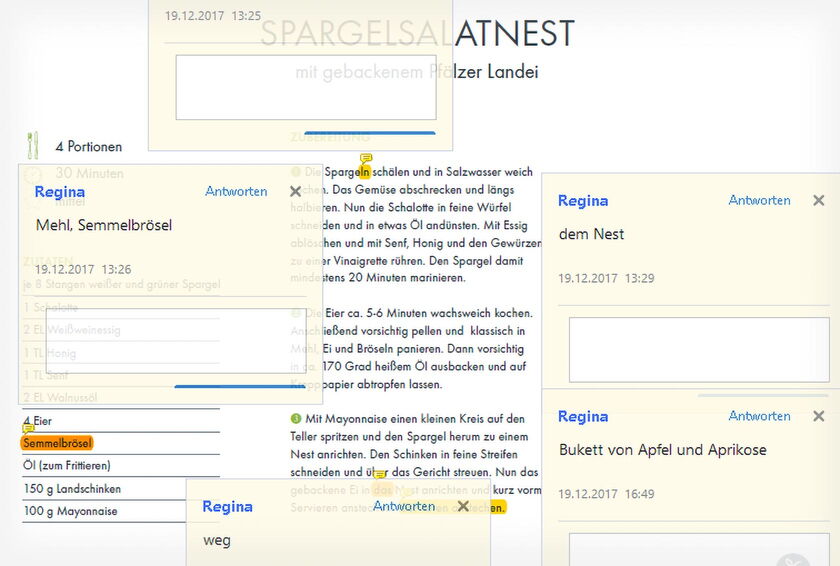Viewport: 840px width, 566px height.
Task: Click subtitle 'Landei' text
Action: point(512,72)
